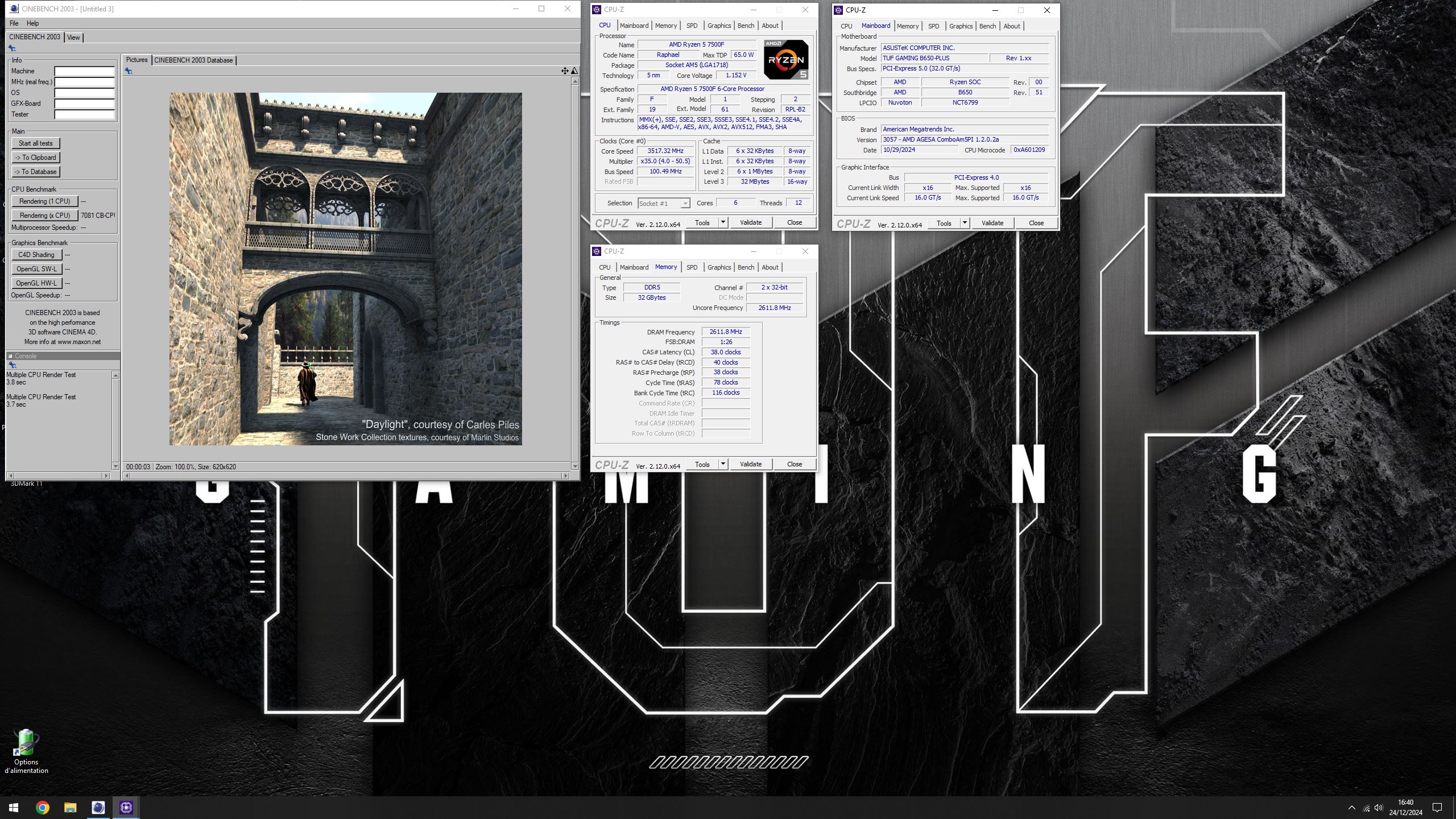
Task: Open the Windows Start menu
Action: coord(14,808)
